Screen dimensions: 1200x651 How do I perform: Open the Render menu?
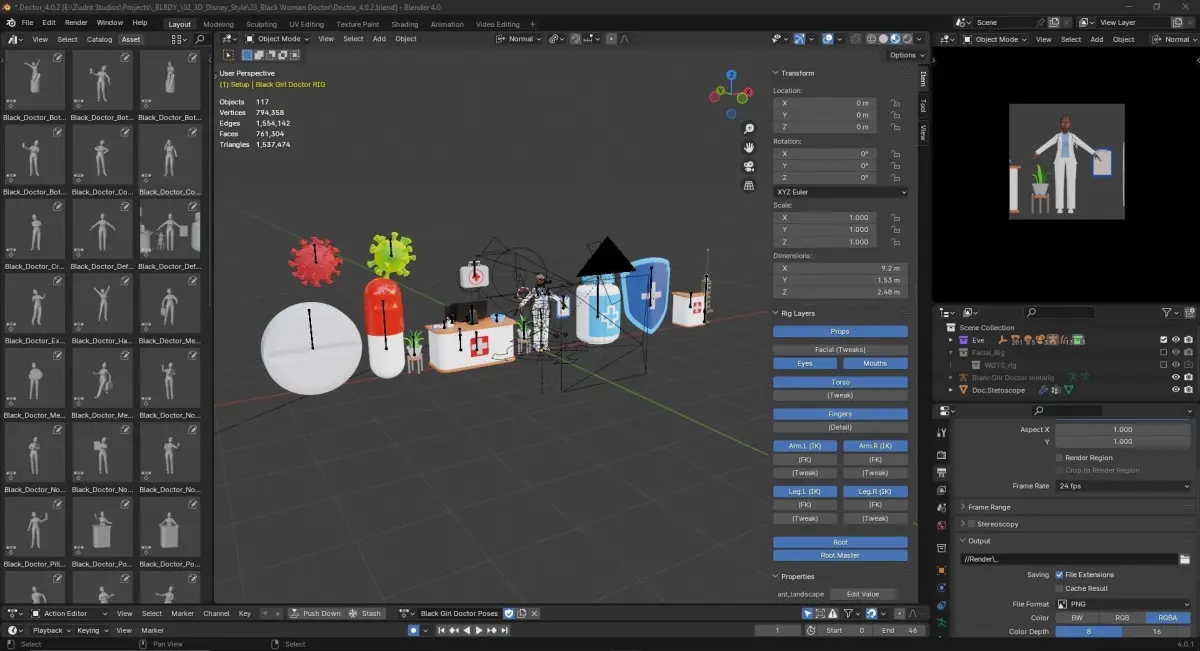pyautogui.click(x=76, y=22)
